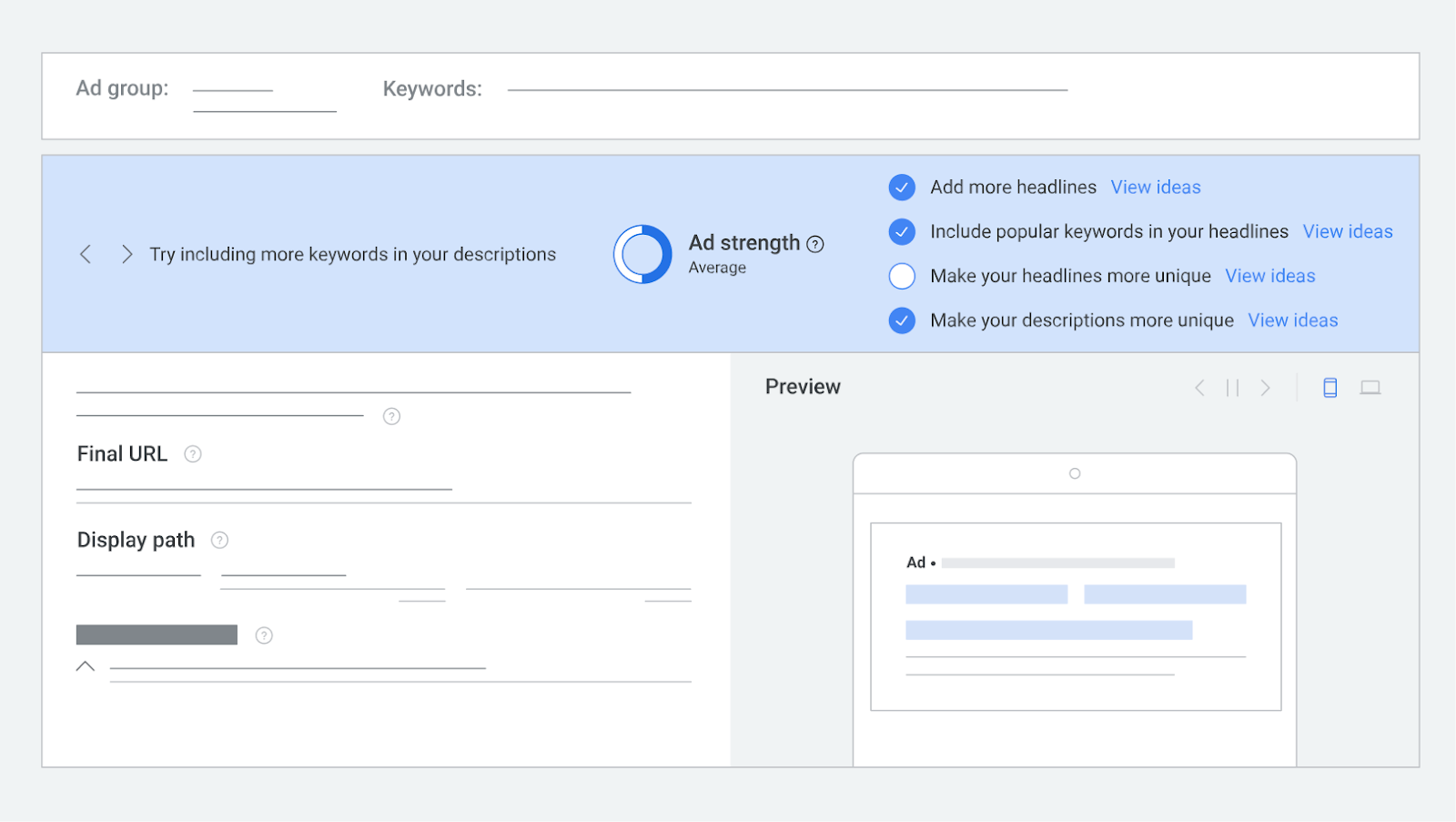Viewport: 1456px width, 822px height.
Task: Go to the next ad strength suggestion
Action: pyautogui.click(x=127, y=254)
